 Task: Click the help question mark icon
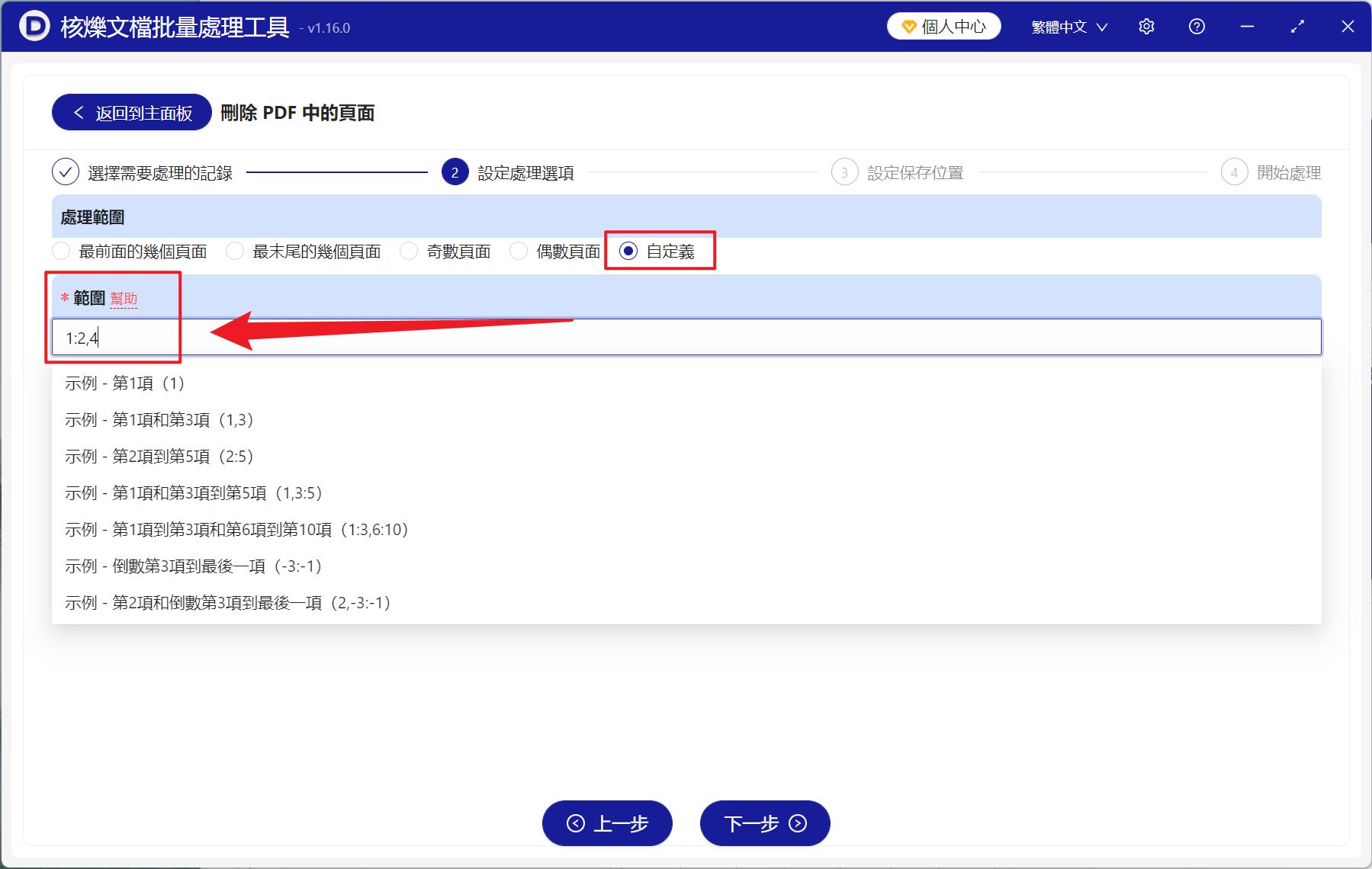point(1196,26)
